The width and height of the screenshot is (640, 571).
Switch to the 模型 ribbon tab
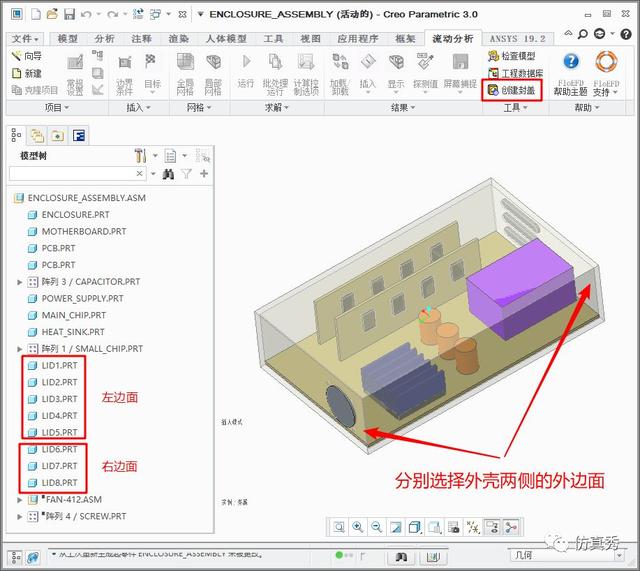pyautogui.click(x=67, y=39)
